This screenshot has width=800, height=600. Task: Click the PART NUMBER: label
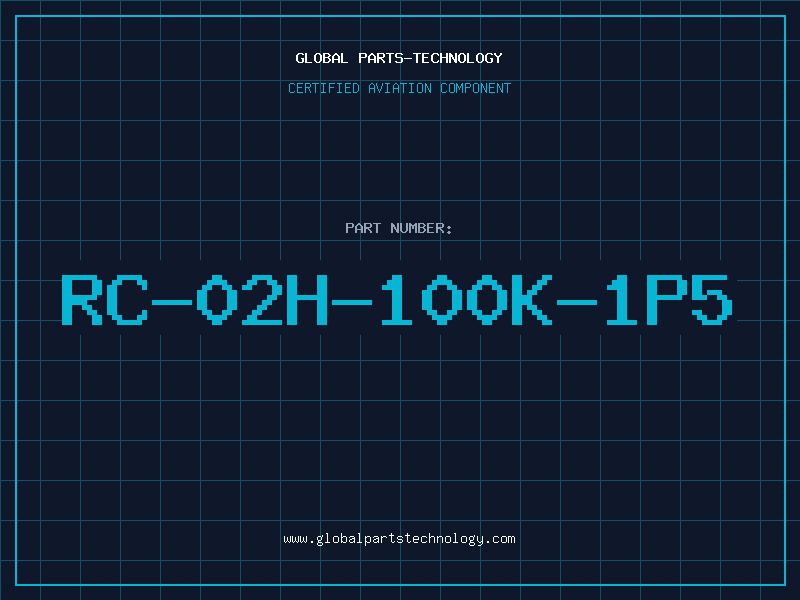click(x=399, y=228)
